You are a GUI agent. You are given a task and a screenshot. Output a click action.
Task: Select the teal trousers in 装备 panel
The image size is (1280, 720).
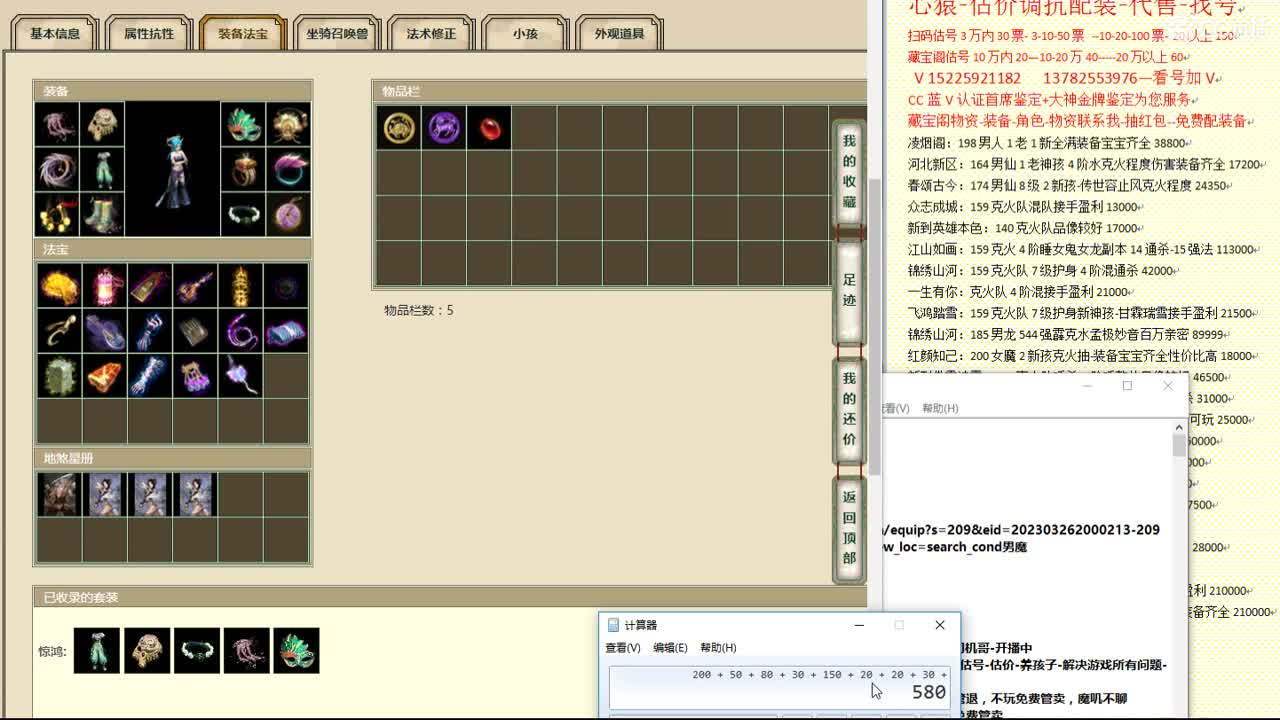(101, 170)
